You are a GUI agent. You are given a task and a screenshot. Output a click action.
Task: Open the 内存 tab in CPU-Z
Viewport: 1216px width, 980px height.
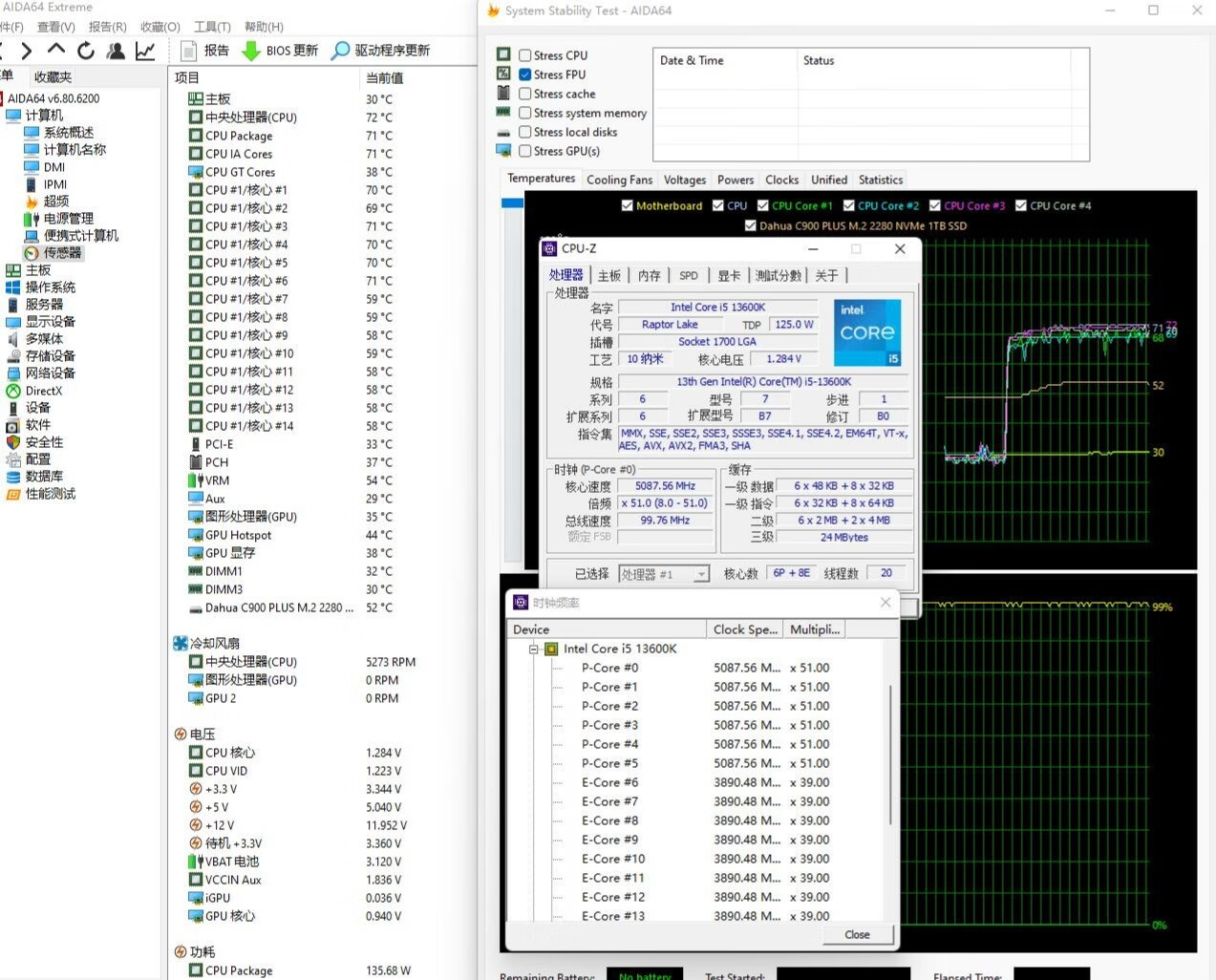coord(650,275)
